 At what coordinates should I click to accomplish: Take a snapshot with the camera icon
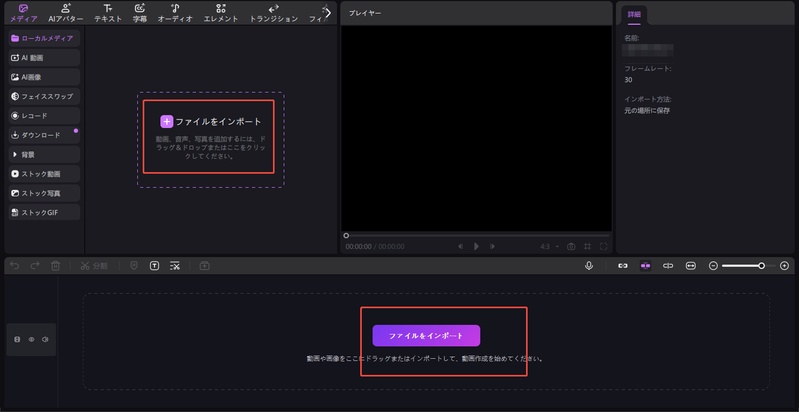pyautogui.click(x=571, y=246)
